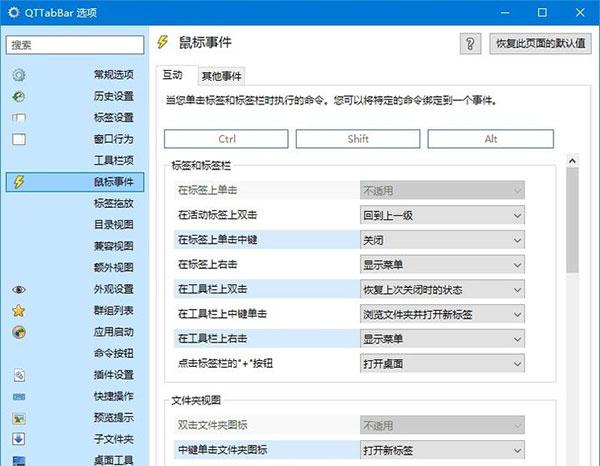Select 额外视图 in the sidebar

[x=114, y=267]
